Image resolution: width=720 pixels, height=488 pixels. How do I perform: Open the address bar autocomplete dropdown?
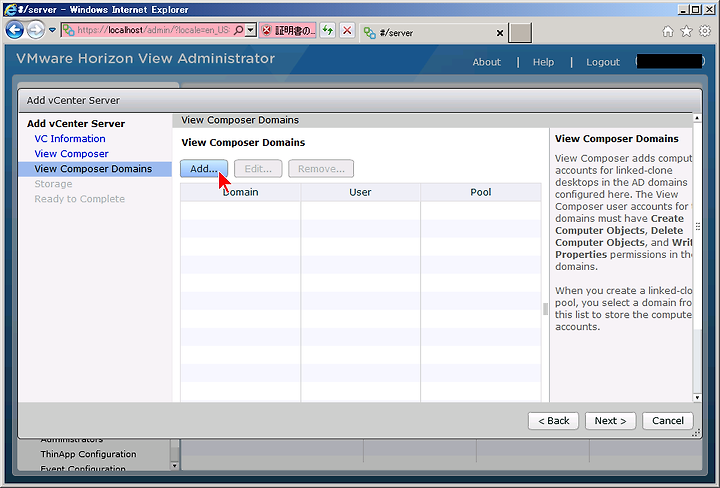[250, 30]
